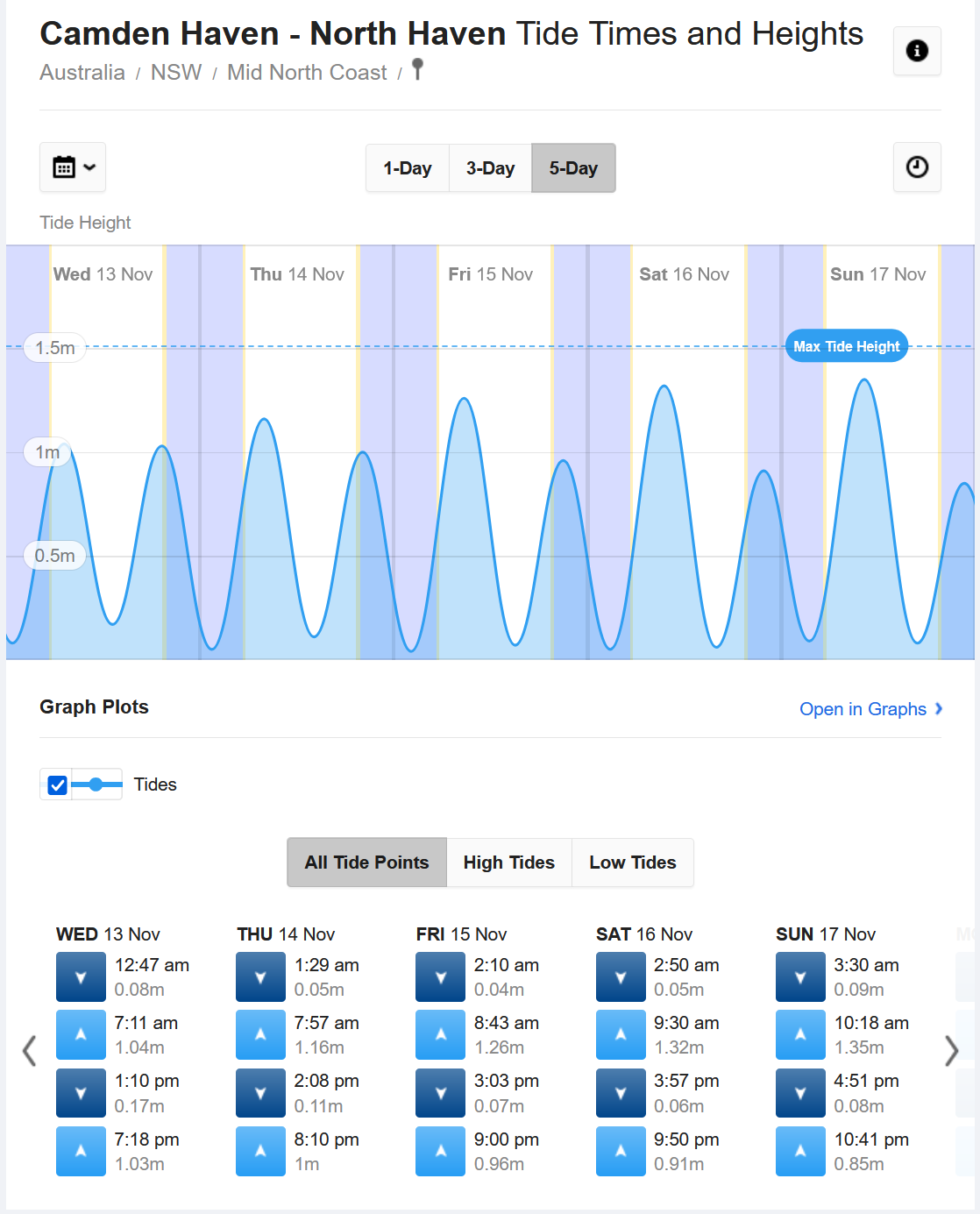Click the clock time icon button
This screenshot has width=980, height=1214.
coord(917,167)
